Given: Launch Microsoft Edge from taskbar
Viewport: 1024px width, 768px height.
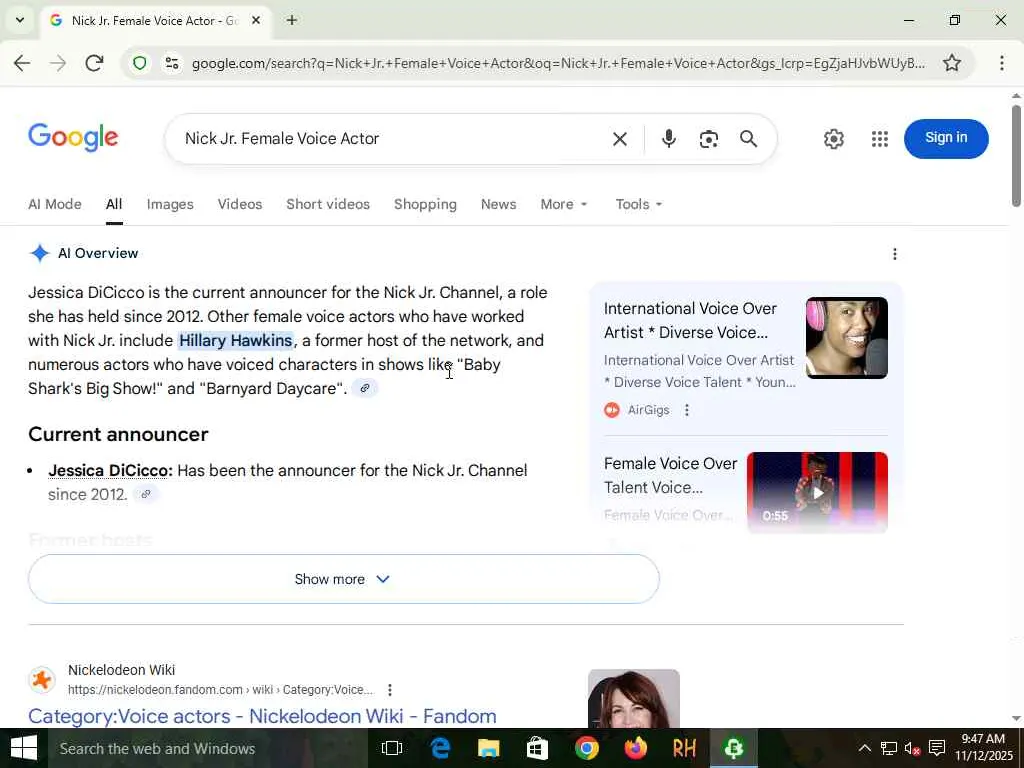Looking at the screenshot, I should click(441, 748).
